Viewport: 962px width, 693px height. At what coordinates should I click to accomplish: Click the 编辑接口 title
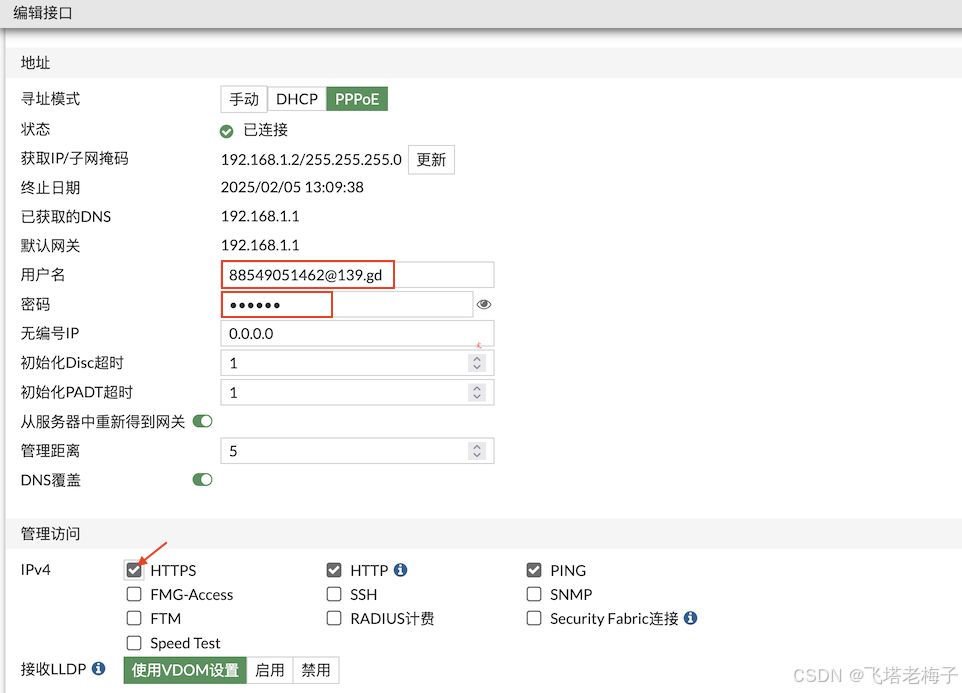click(43, 13)
